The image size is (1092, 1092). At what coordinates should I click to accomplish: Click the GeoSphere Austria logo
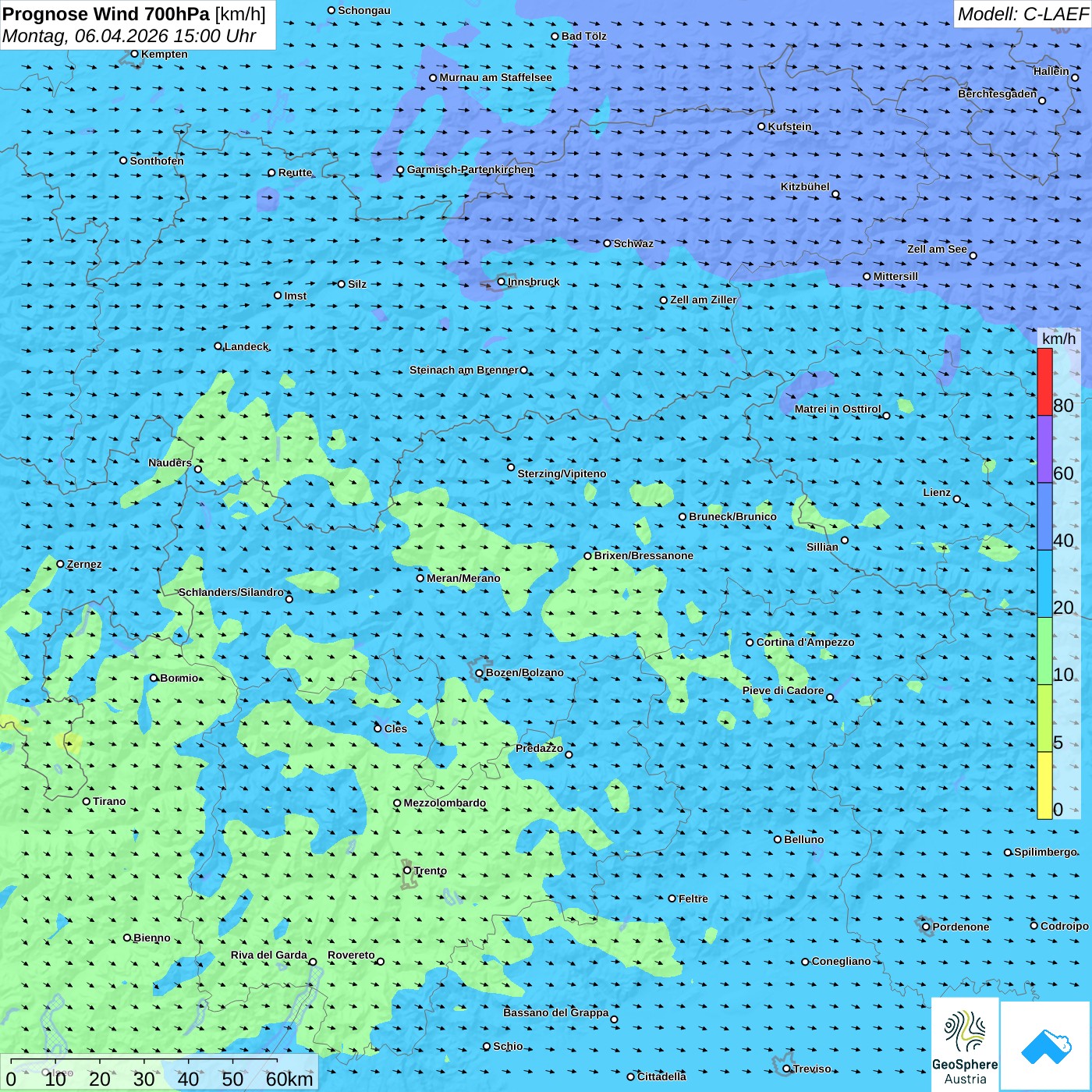point(965,1044)
